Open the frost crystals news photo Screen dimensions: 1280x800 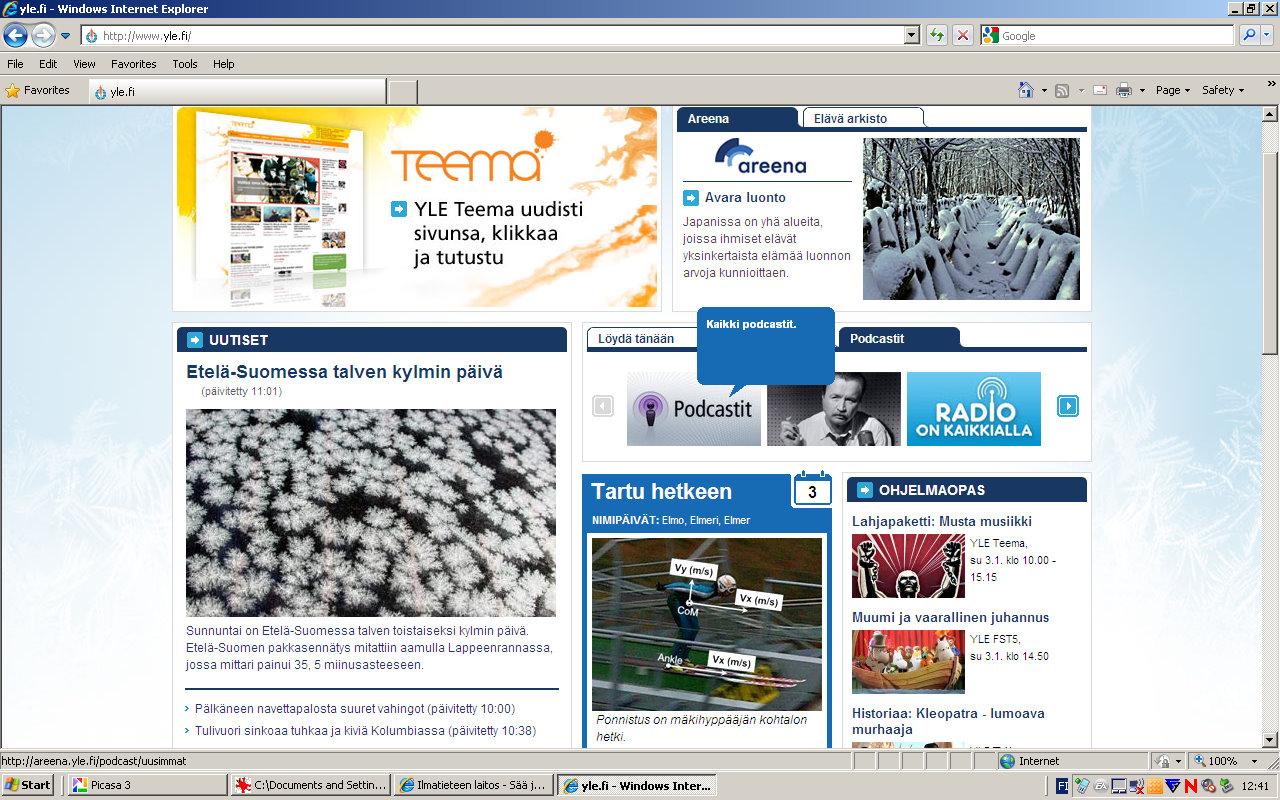click(x=371, y=513)
